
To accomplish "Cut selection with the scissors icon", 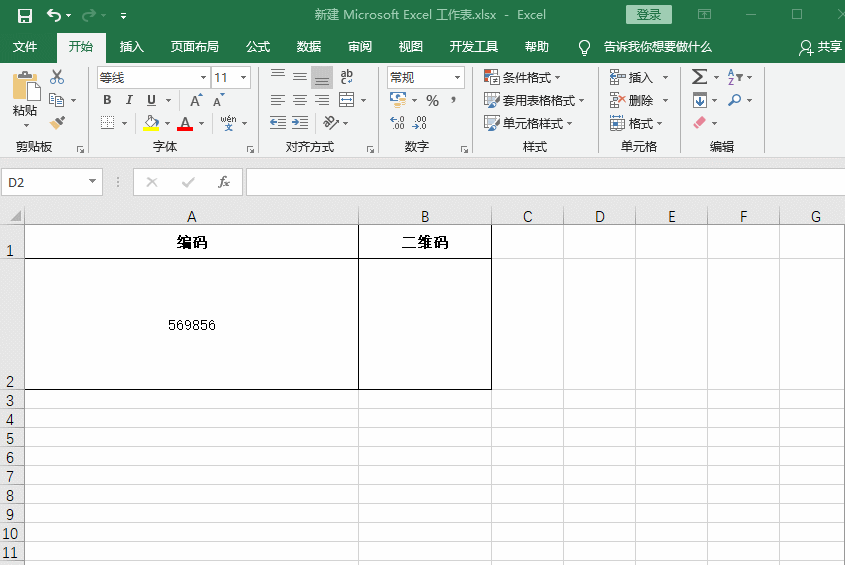I will tap(57, 77).
